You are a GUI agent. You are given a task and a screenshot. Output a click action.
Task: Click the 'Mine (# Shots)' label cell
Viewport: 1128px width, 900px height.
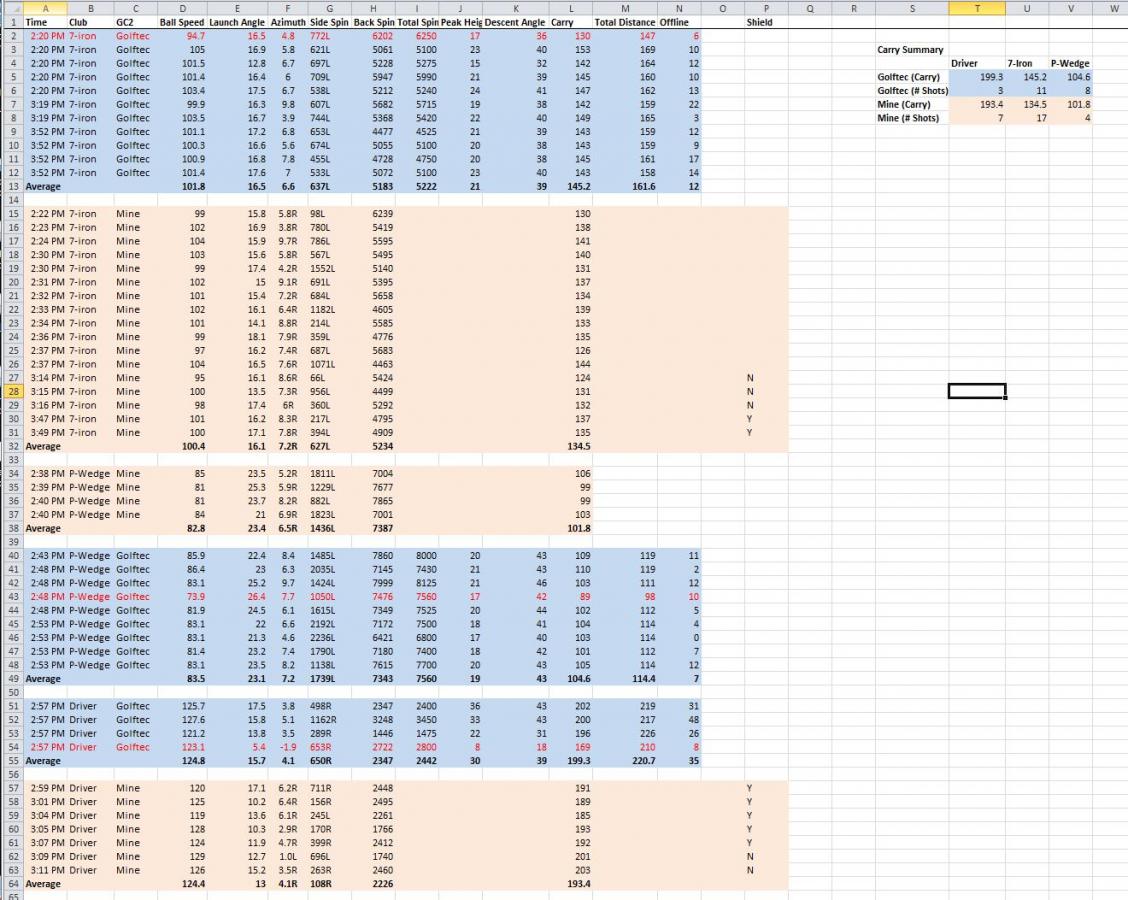pos(911,118)
